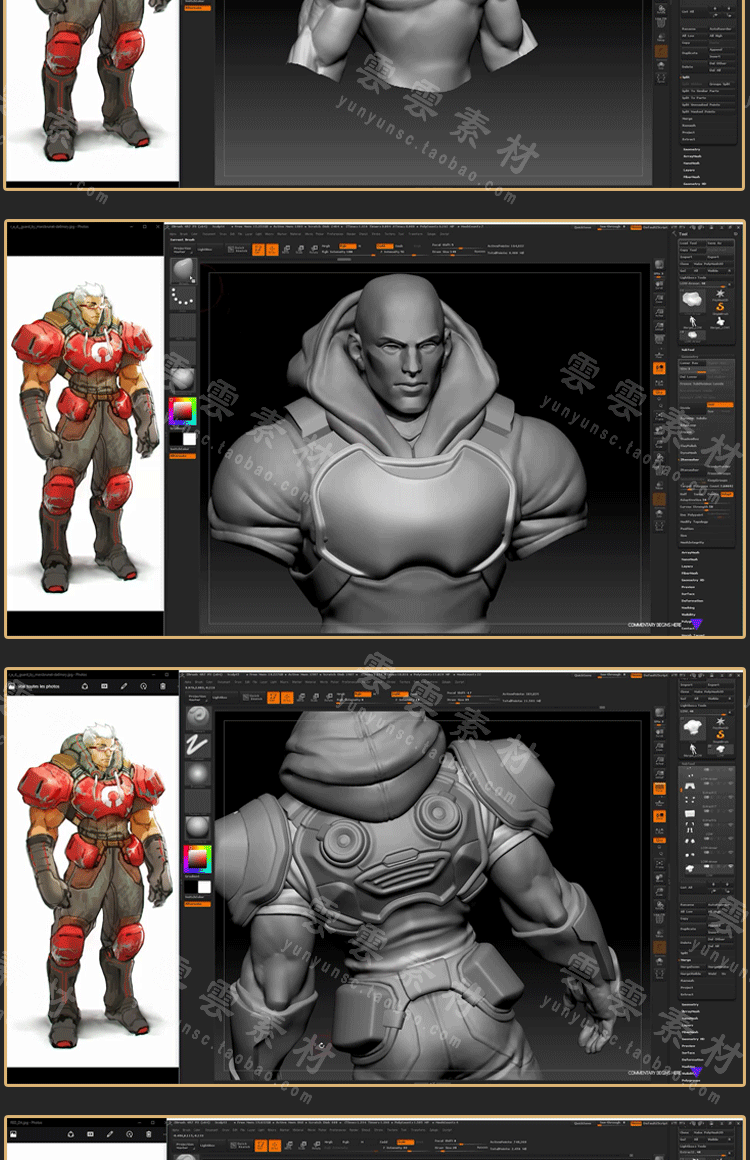The height and width of the screenshot is (1160, 750).
Task: Open the dots stroke picker in the hooded-bust ZBrush window
Action: 183,297
